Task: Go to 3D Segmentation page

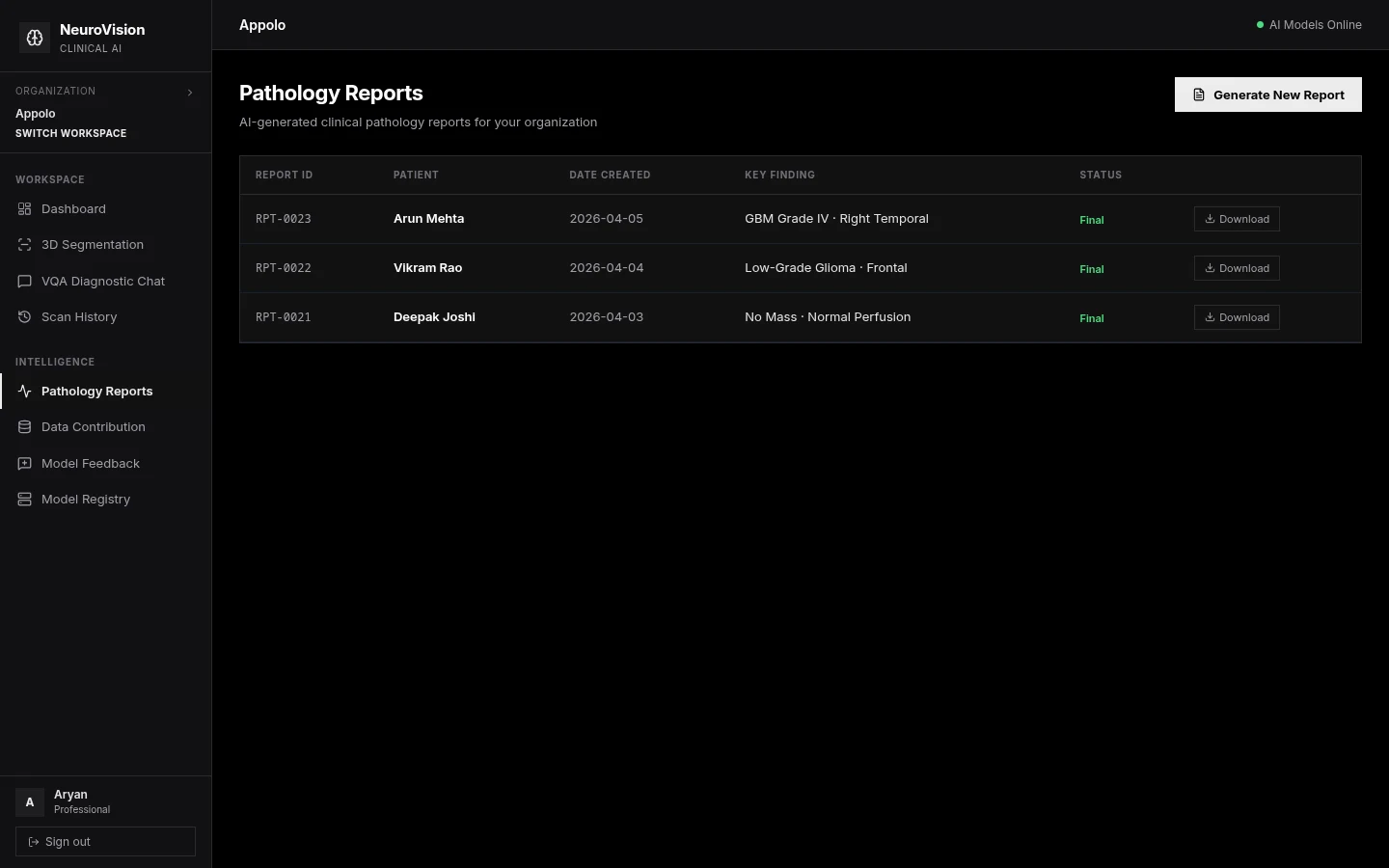Action: (106, 245)
